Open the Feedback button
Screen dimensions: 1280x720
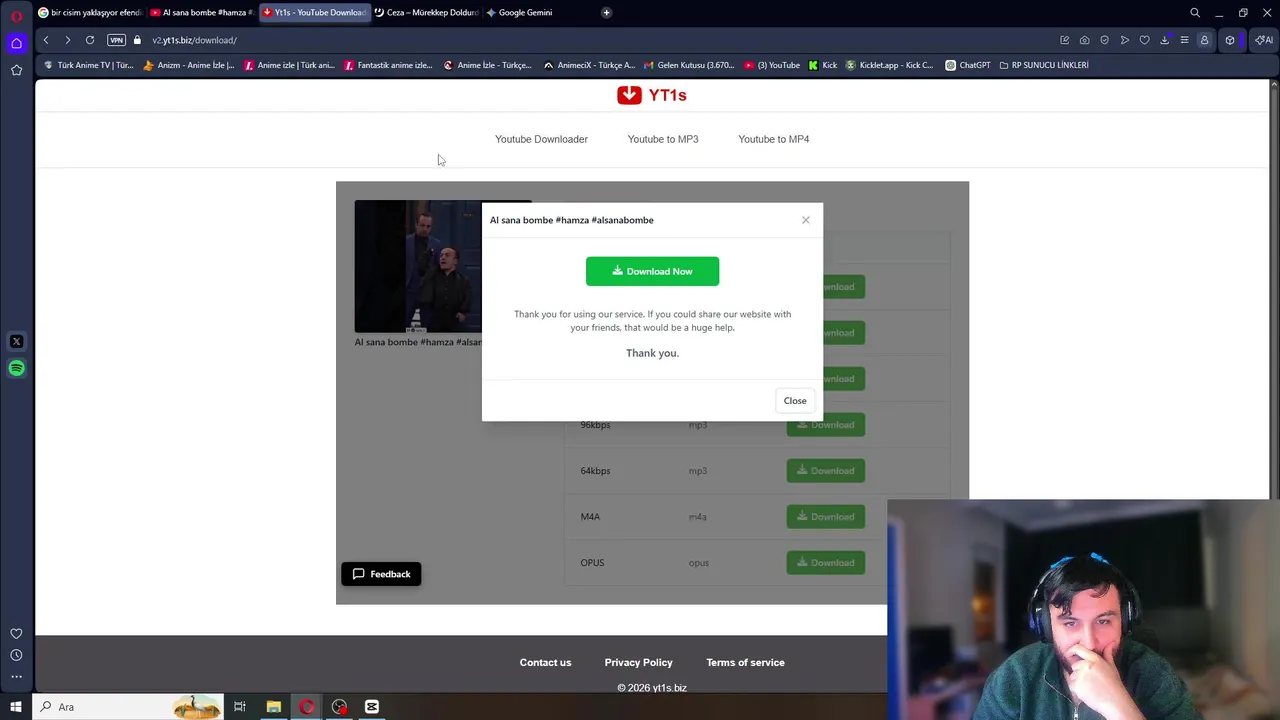pos(381,574)
